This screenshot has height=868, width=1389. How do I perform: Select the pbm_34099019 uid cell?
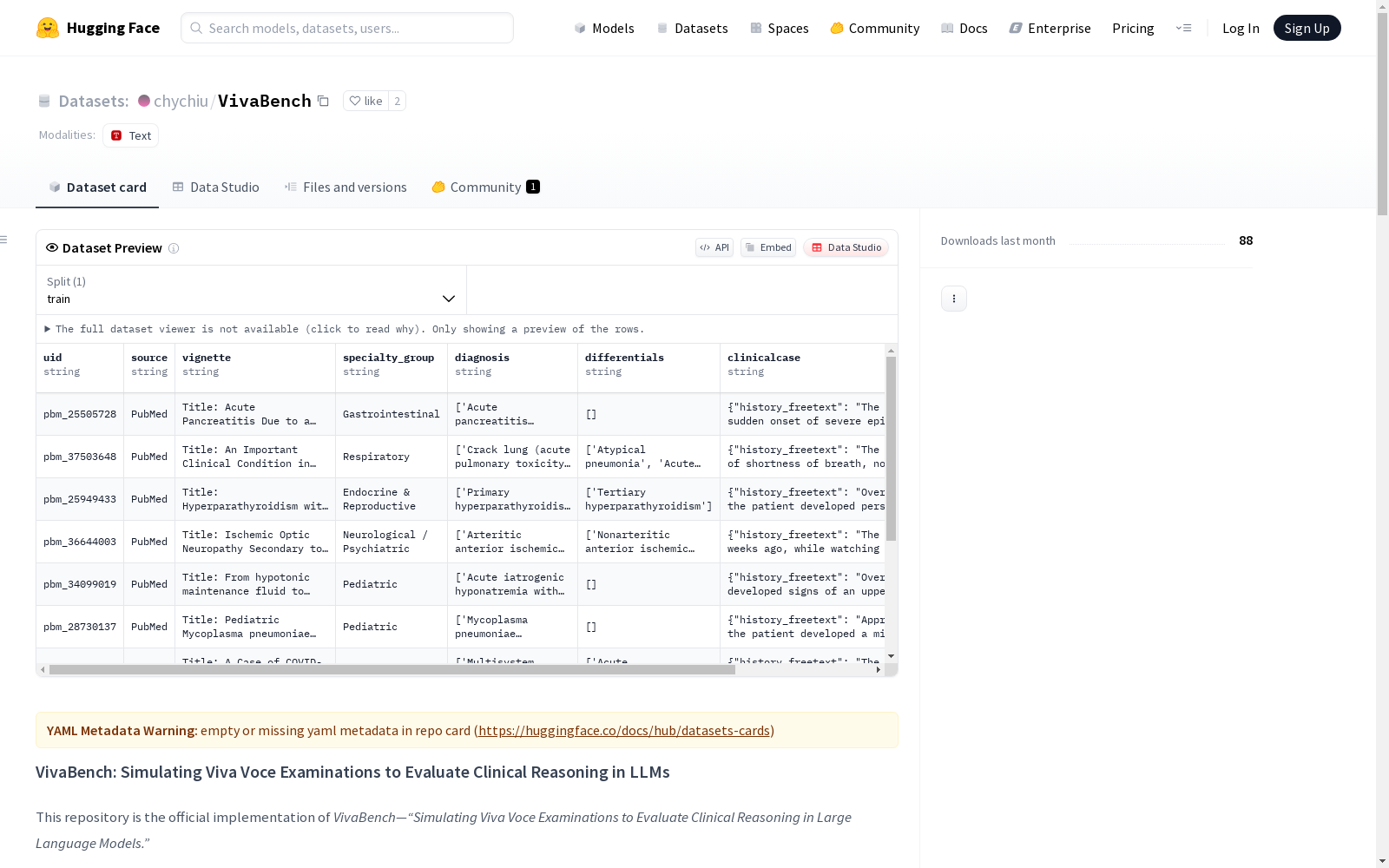click(80, 585)
